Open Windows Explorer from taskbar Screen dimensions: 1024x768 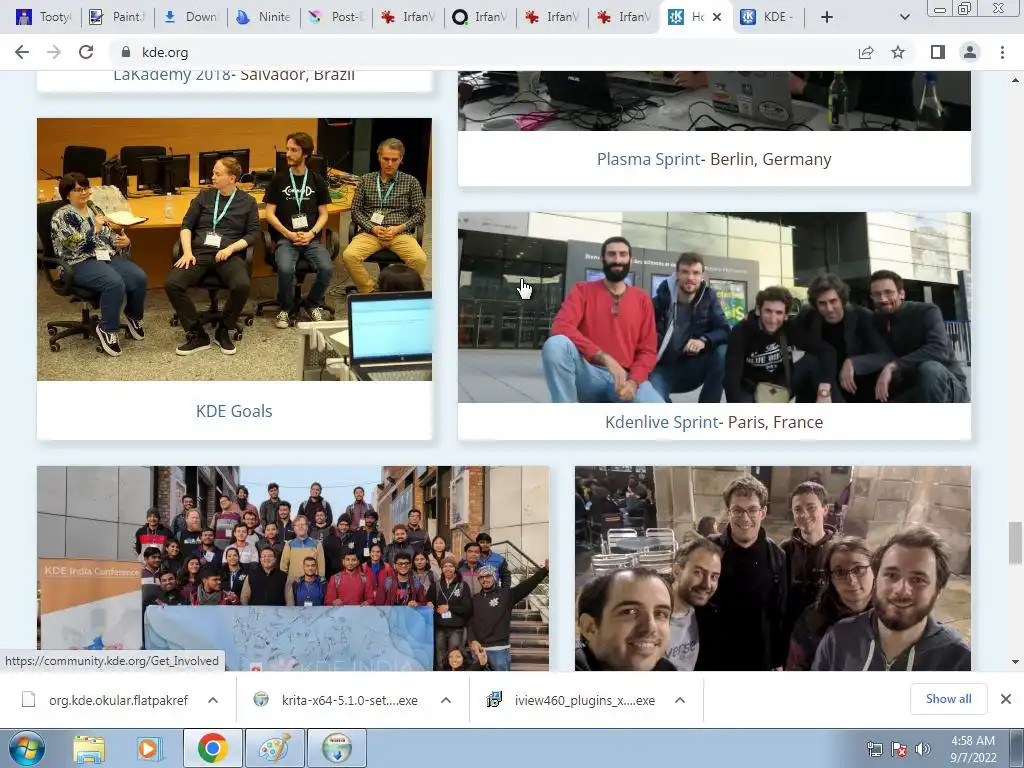click(89, 748)
